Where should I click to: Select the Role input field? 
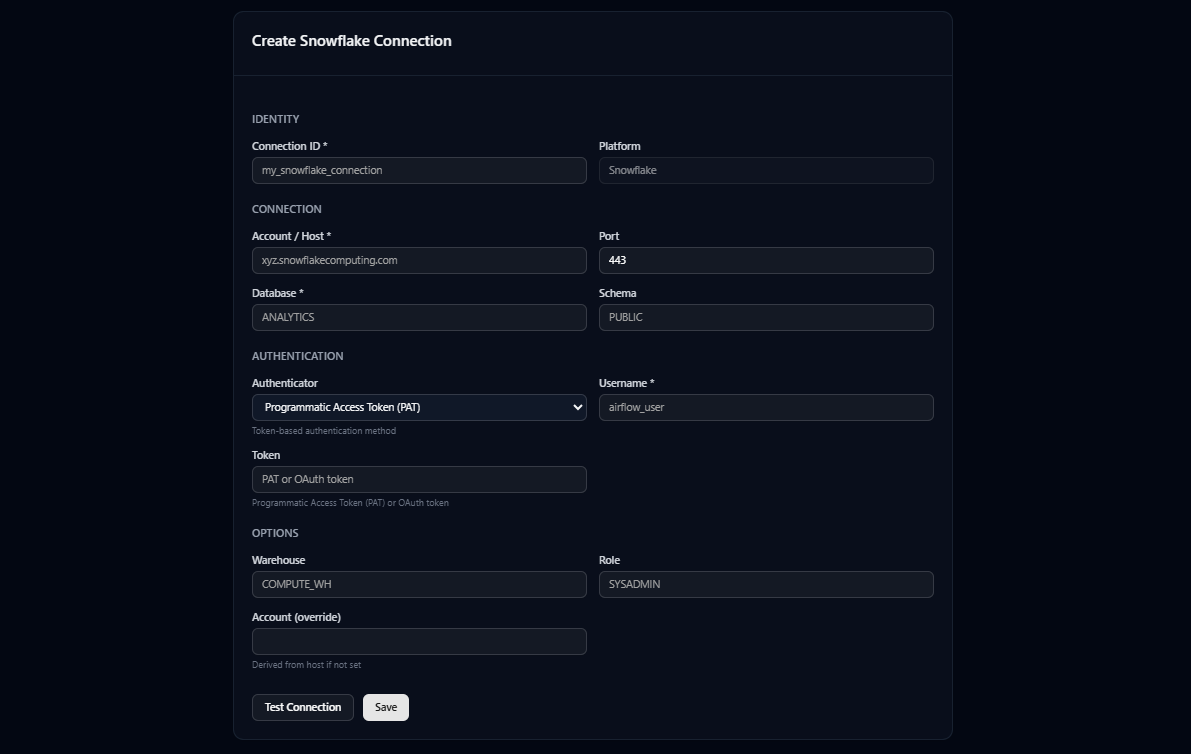point(766,585)
